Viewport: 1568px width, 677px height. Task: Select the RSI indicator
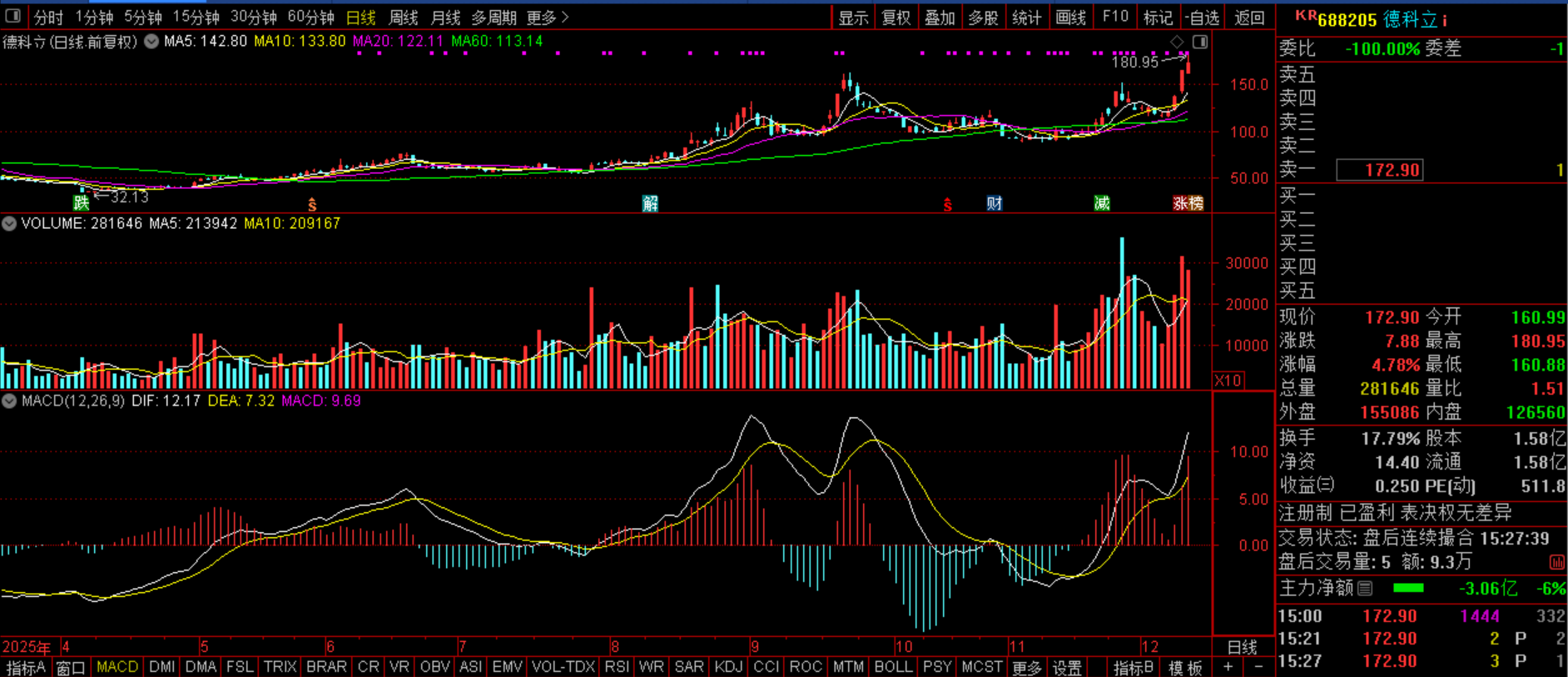pos(617,667)
